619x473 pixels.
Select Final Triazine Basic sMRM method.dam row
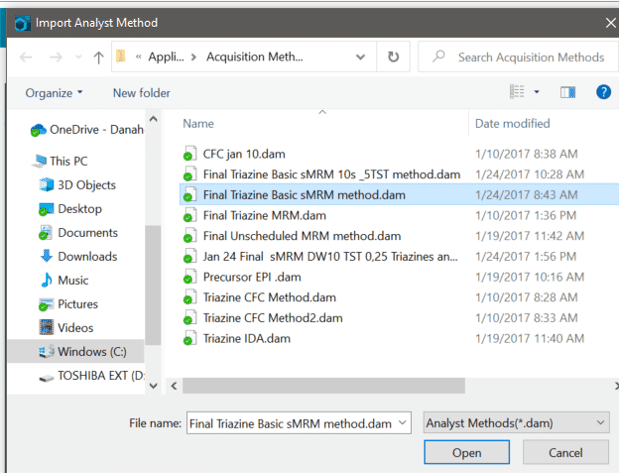[399, 195]
